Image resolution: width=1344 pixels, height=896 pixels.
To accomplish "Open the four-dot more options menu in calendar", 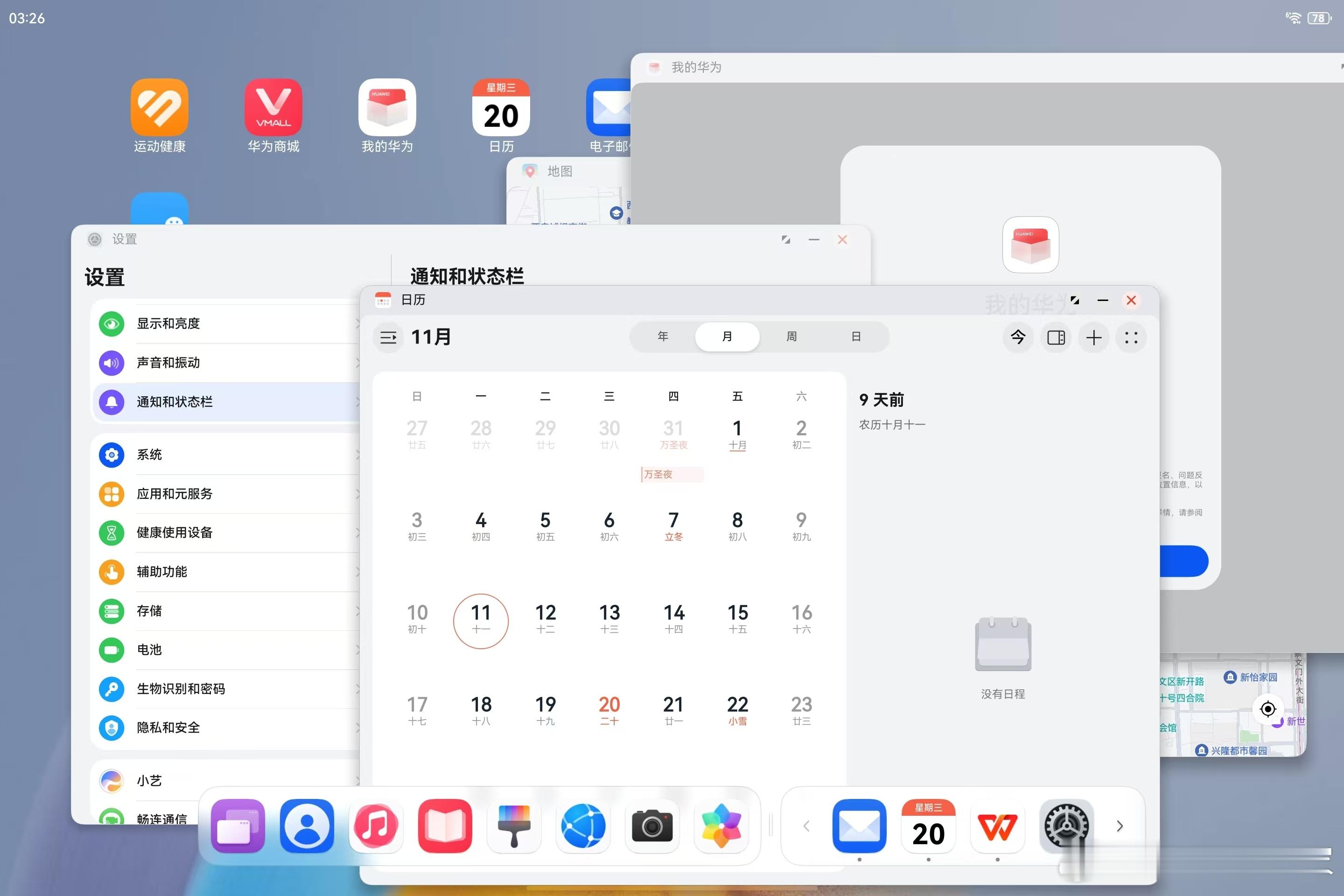I will tap(1131, 337).
